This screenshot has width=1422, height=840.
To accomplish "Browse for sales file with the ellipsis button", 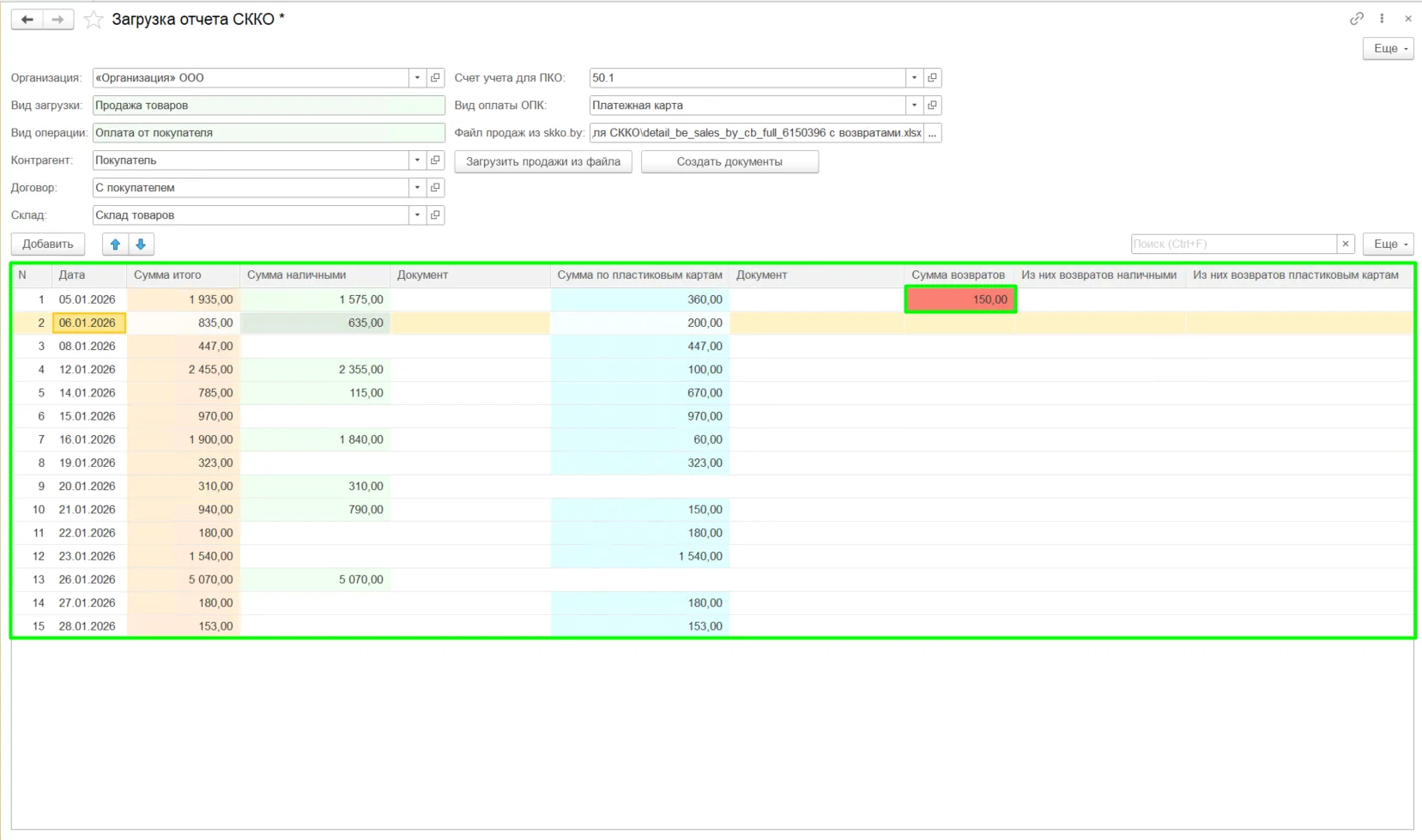I will click(933, 133).
